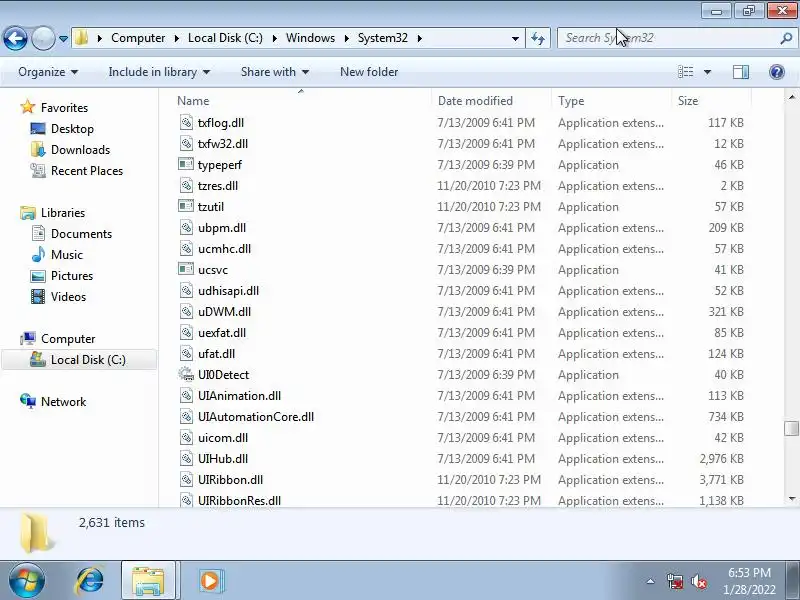Sort by the Name column header
Viewport: 800px width, 600px height.
click(303, 101)
